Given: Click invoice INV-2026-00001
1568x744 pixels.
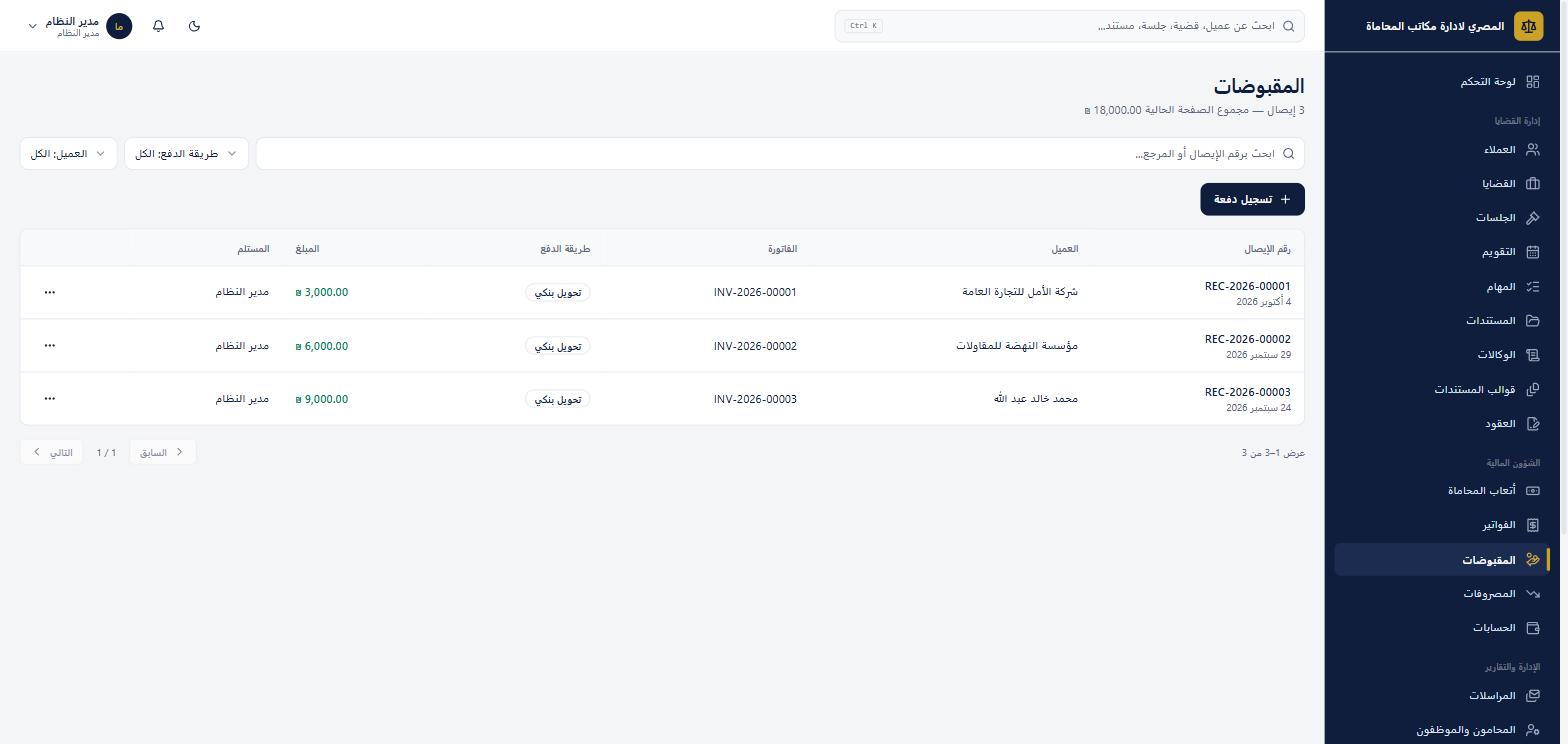Looking at the screenshot, I should point(755,293).
